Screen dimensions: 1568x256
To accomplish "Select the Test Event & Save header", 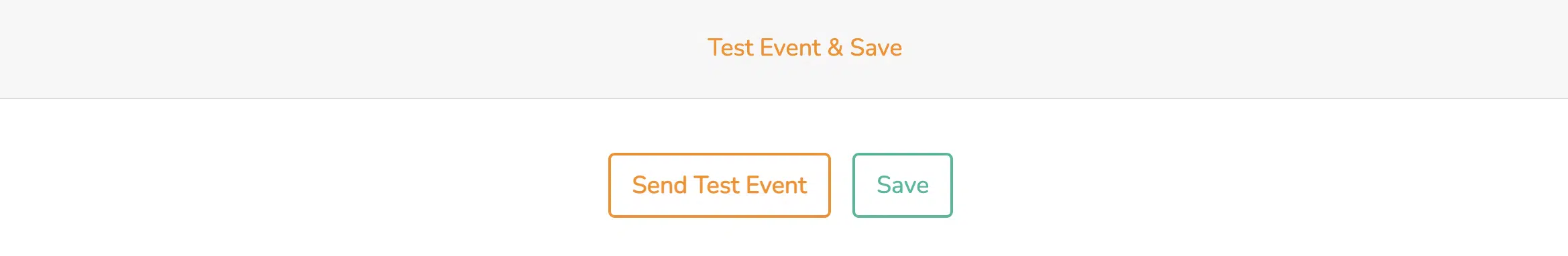I will pos(784,49).
